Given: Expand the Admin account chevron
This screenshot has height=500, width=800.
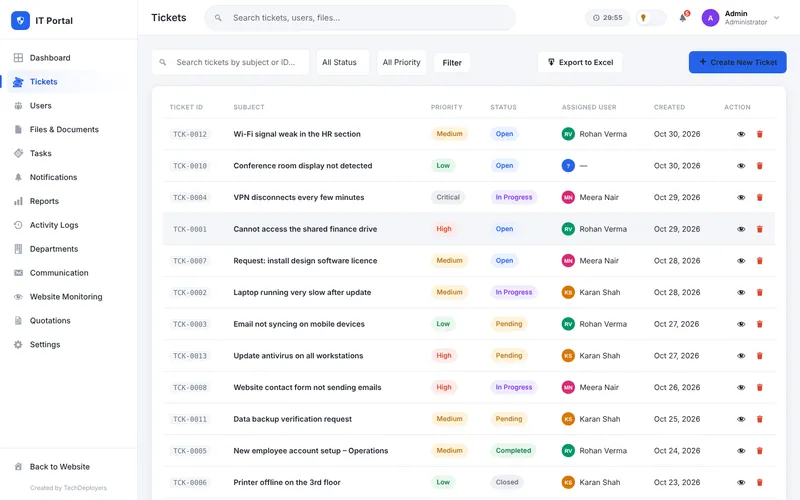Looking at the screenshot, I should pos(776,18).
